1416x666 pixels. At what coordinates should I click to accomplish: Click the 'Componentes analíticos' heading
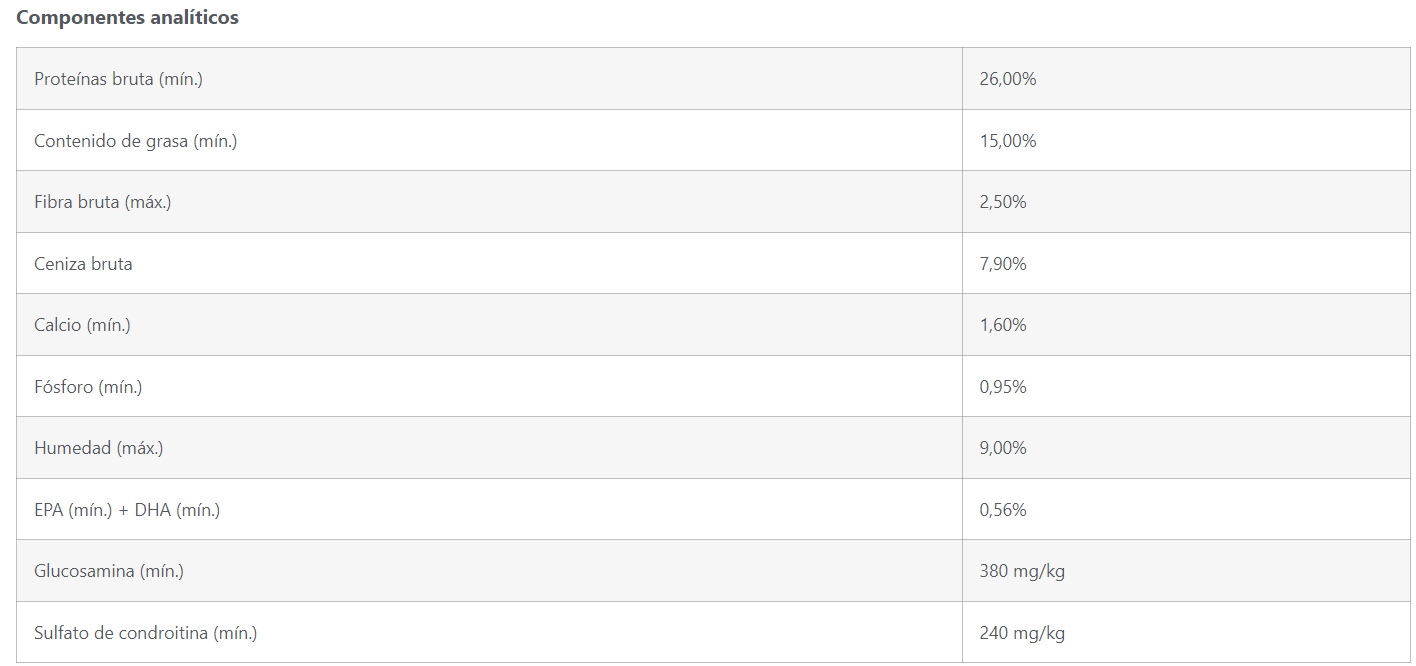[127, 18]
